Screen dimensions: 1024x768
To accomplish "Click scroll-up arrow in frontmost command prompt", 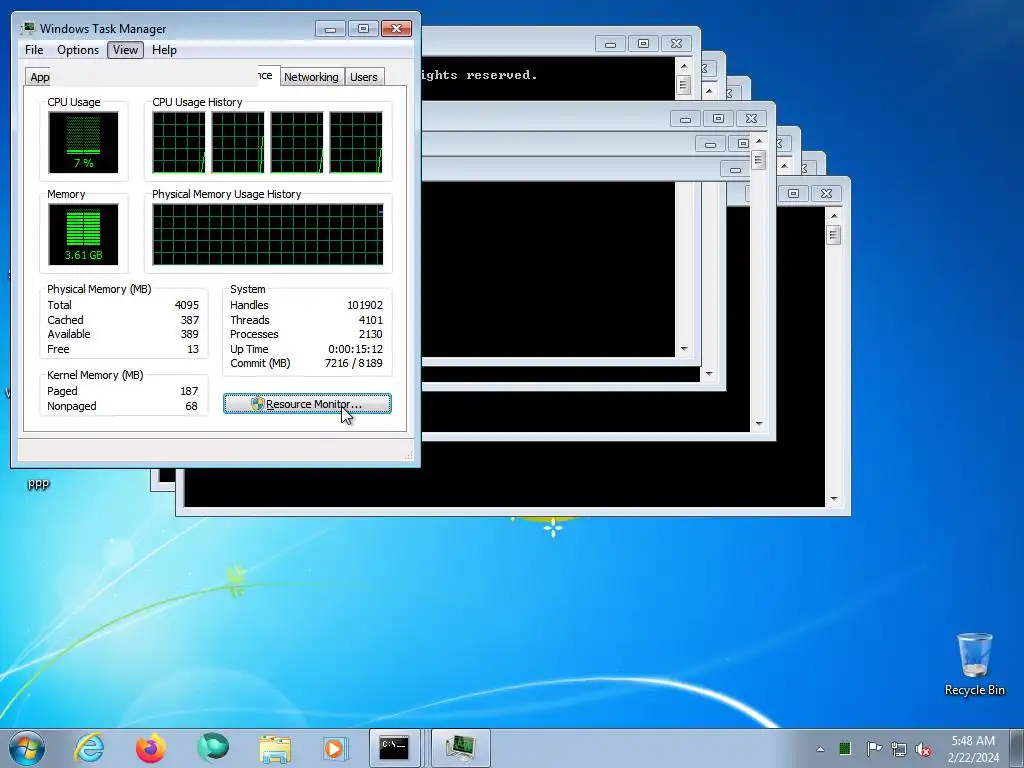I will 833,216.
